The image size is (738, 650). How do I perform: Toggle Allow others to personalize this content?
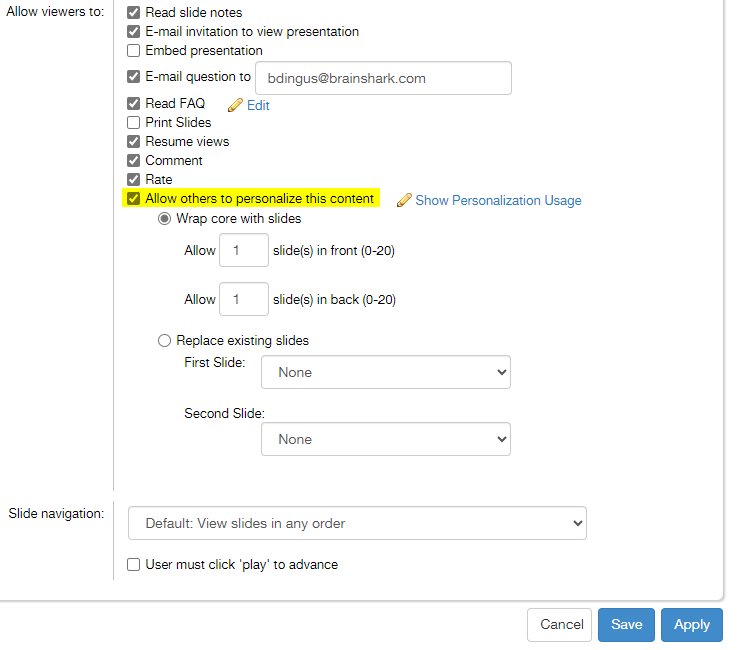(134, 199)
